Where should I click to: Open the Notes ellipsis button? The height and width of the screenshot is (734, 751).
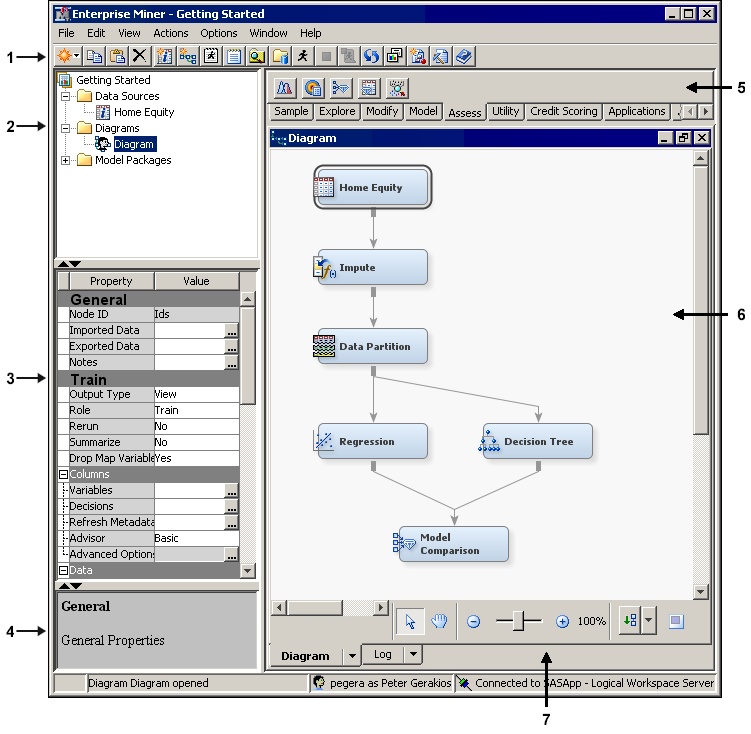(231, 362)
